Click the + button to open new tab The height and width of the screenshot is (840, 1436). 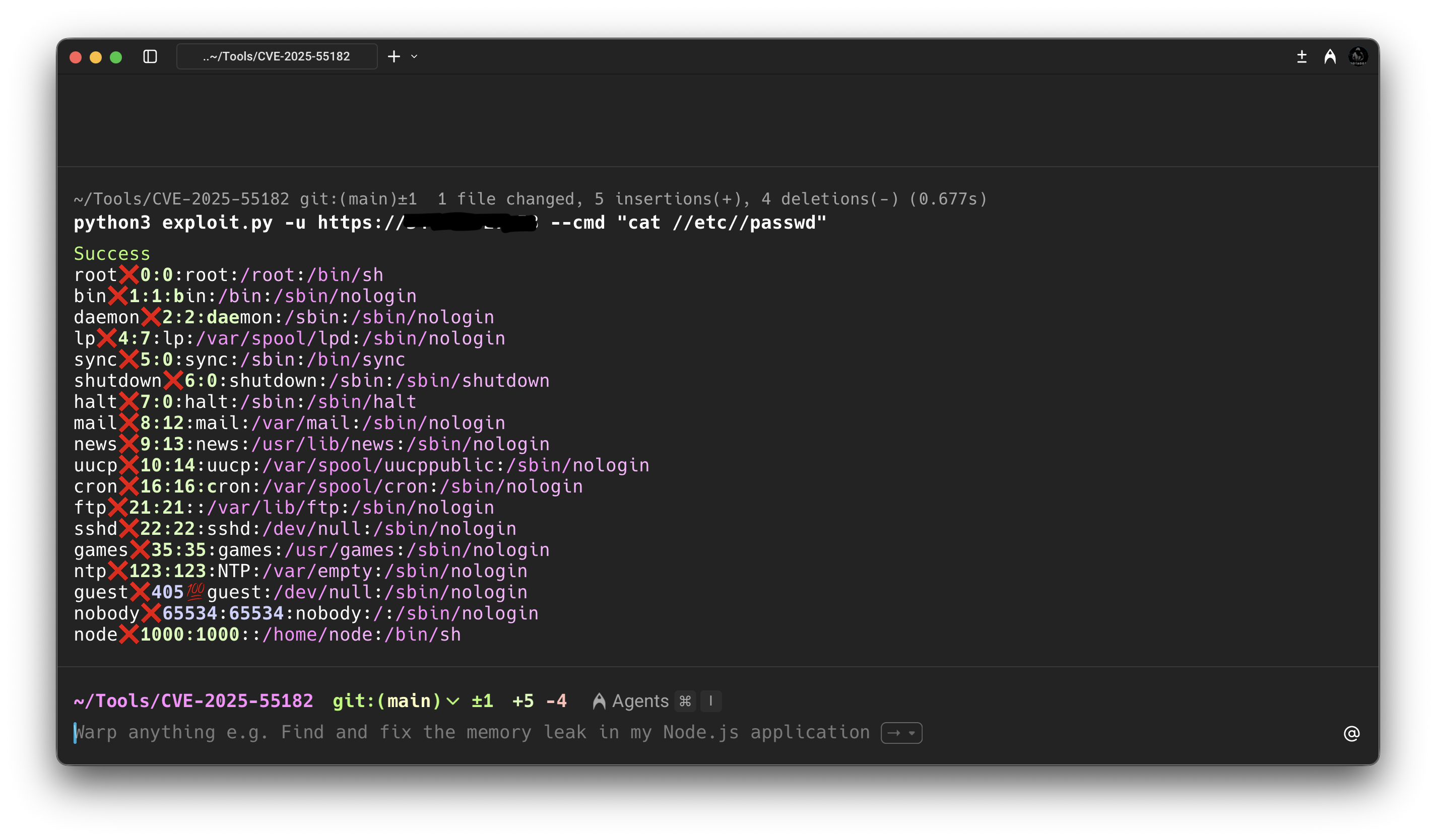[x=394, y=56]
